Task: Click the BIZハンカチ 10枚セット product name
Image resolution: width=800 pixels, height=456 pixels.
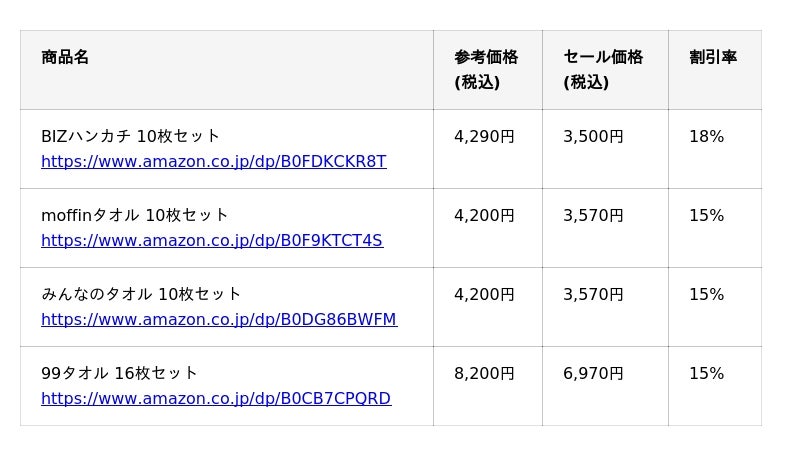Action: coord(130,136)
